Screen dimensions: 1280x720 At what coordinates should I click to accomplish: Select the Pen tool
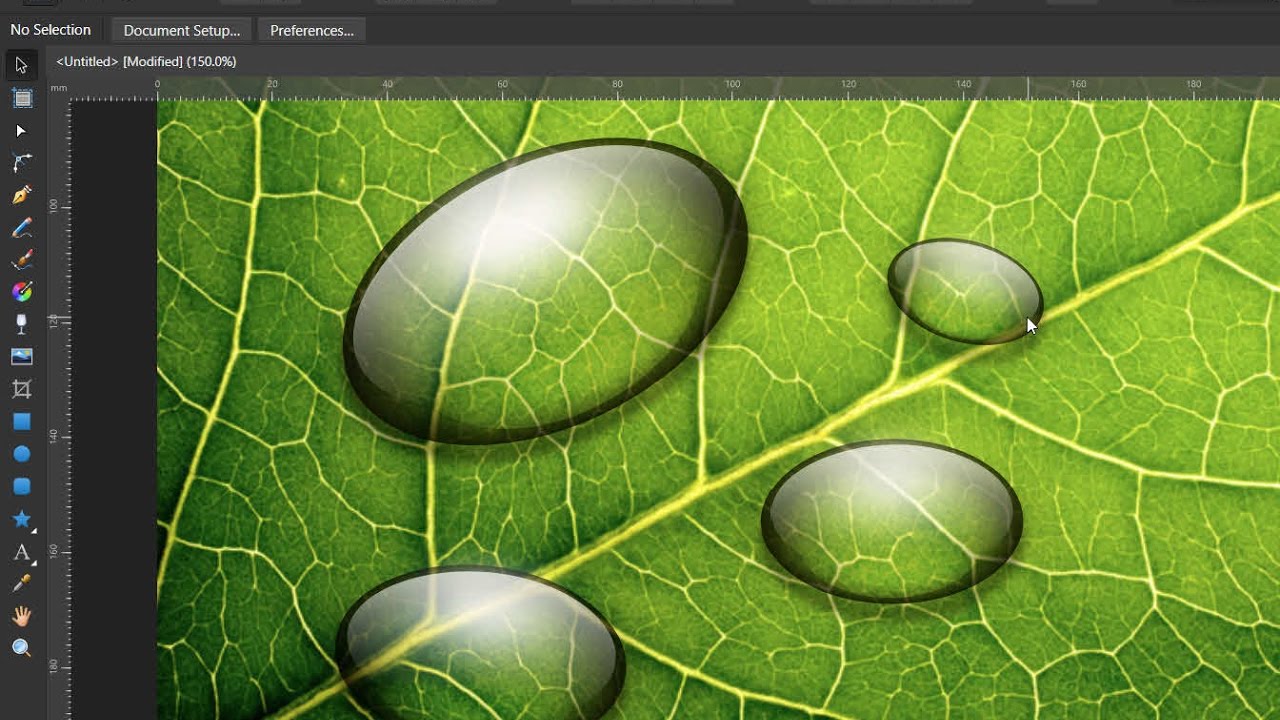(x=21, y=195)
